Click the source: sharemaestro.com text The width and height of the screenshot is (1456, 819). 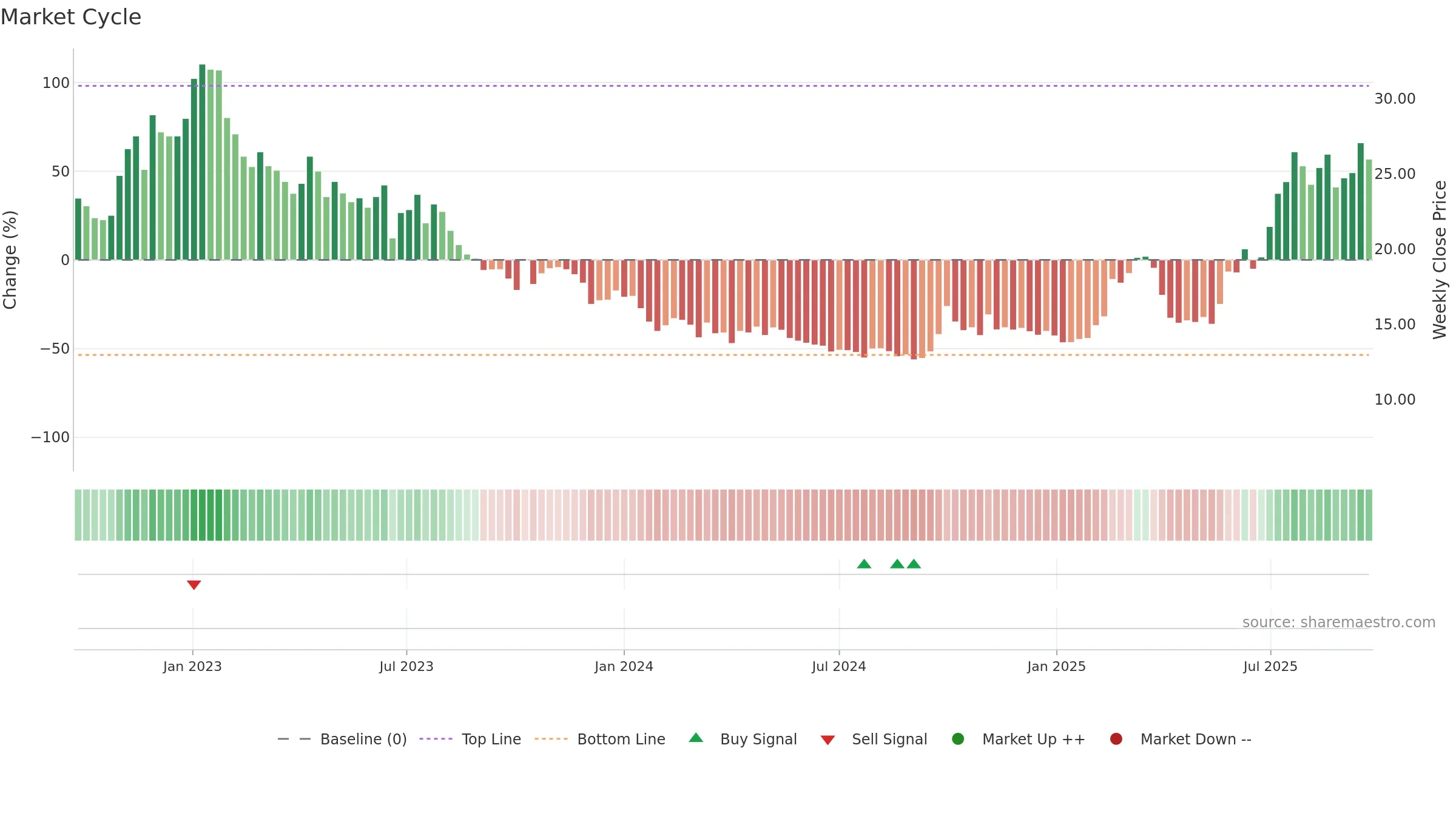tap(1339, 622)
